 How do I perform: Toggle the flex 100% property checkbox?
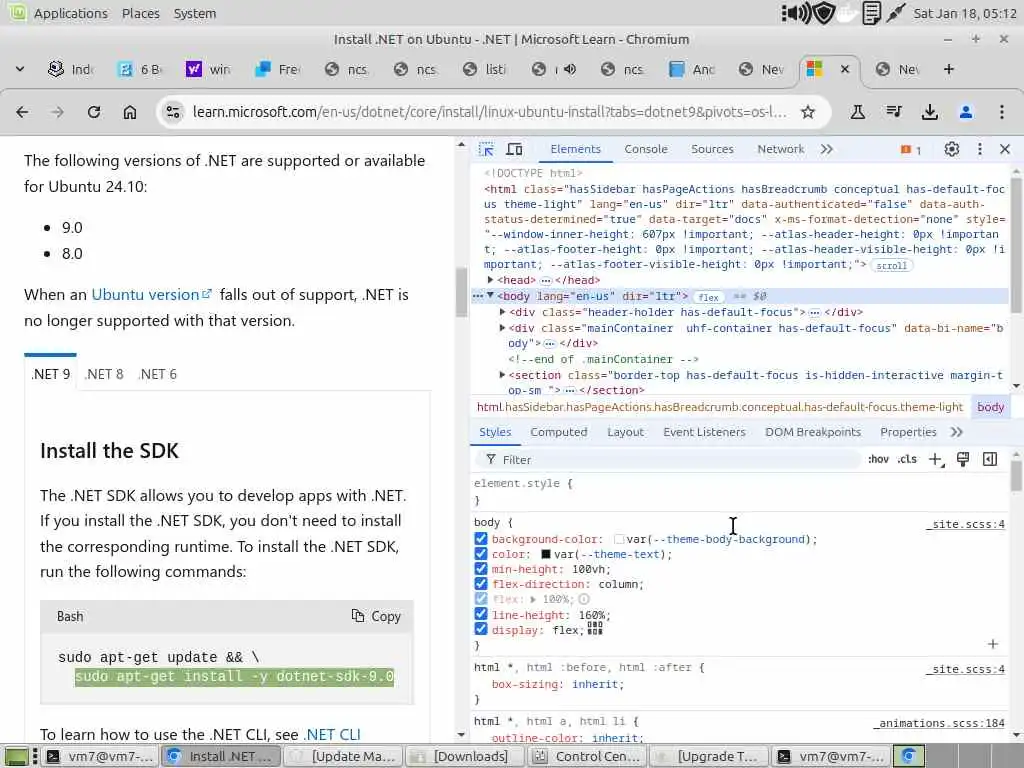point(481,599)
